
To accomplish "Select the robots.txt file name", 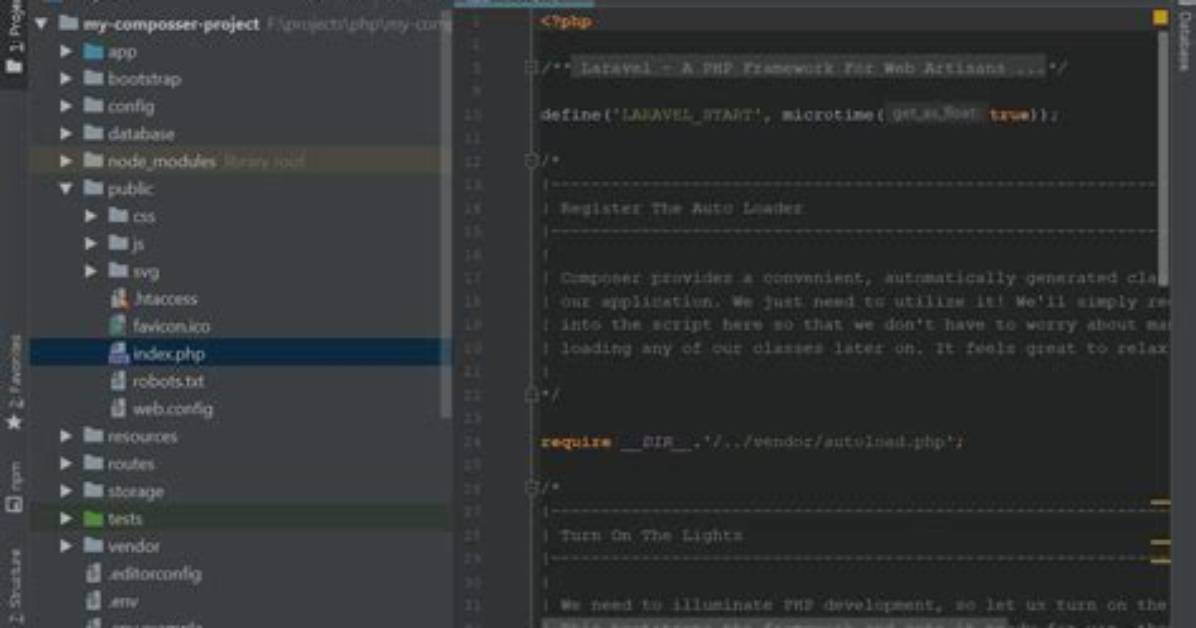I will tap(169, 381).
